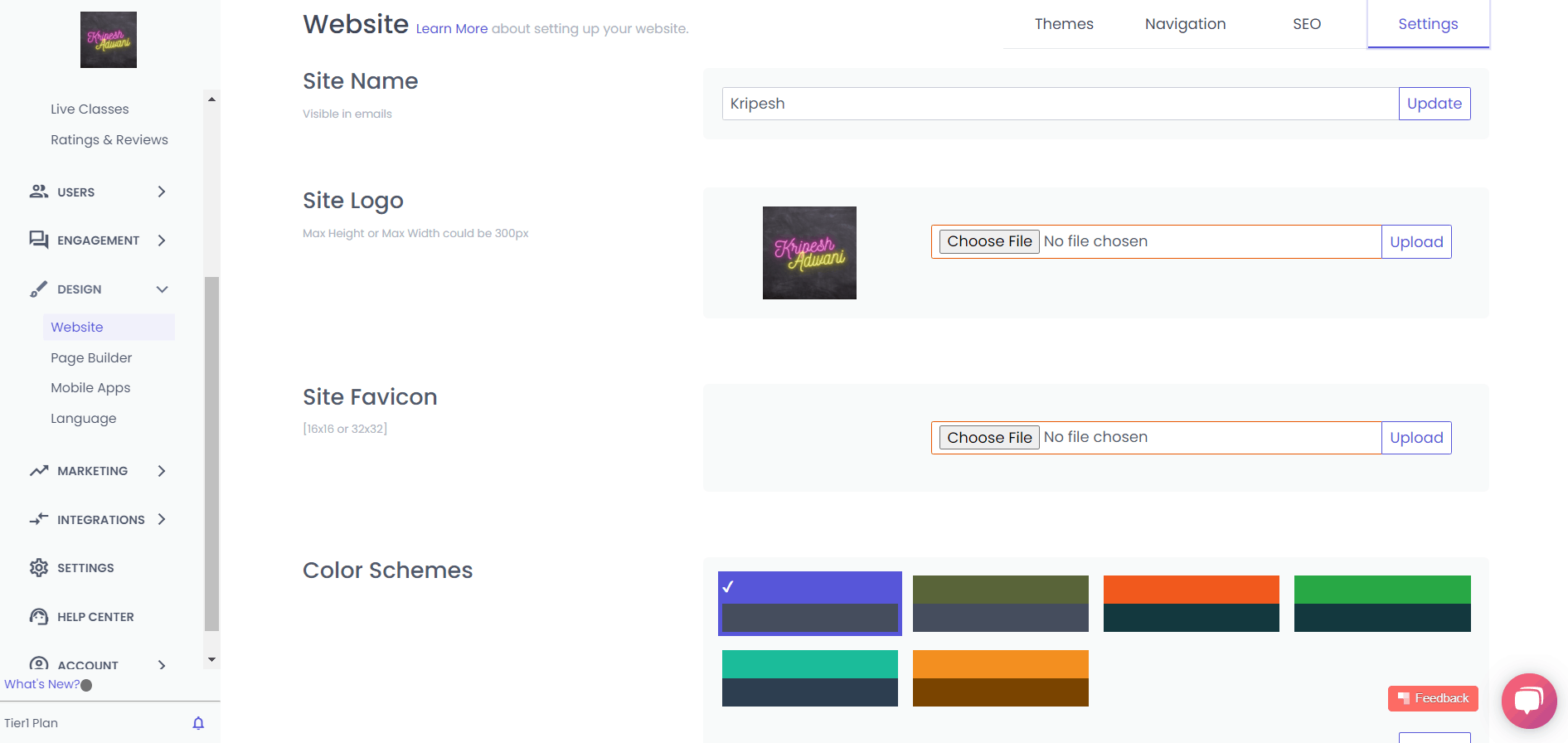Viewport: 1568px width, 743px height.
Task: Expand the Marketing section arrow
Action: (x=162, y=471)
